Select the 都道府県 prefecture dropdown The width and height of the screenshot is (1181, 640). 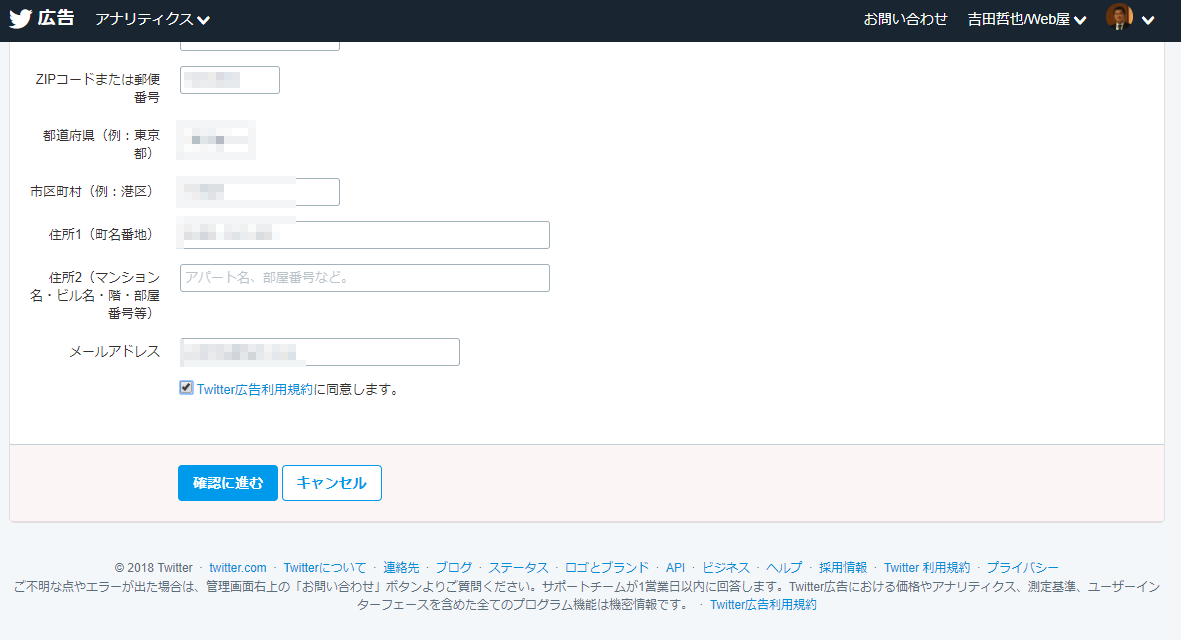(216, 141)
